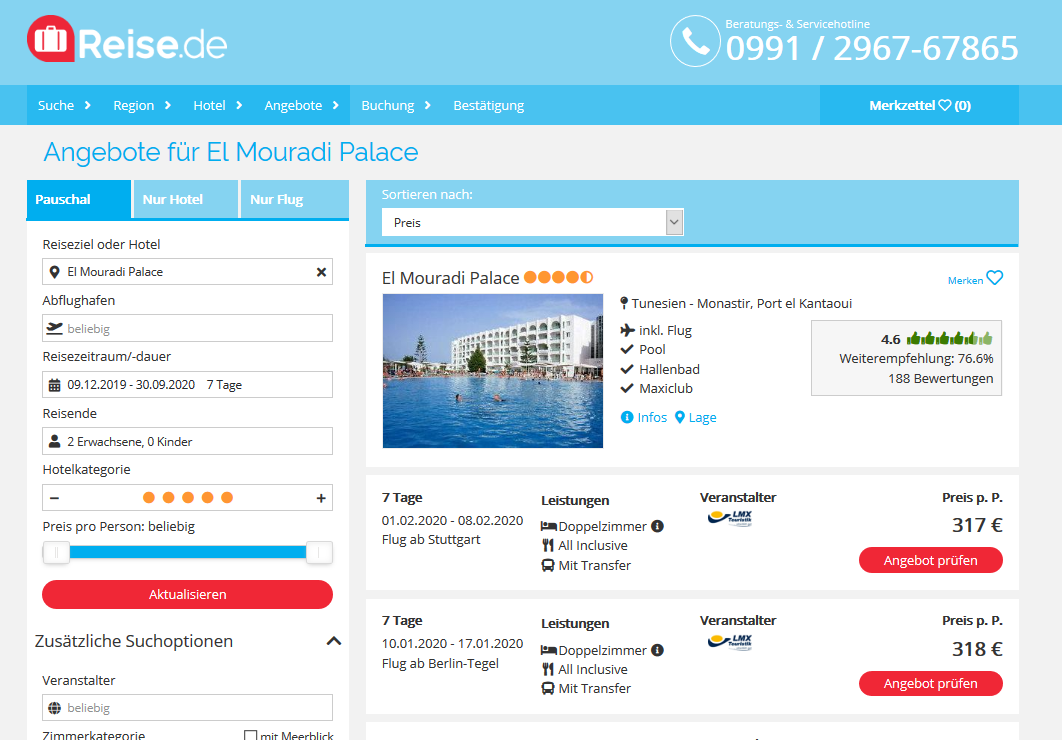The height and width of the screenshot is (740, 1062).
Task: Click the hotline number 0991 / 2967-67865
Action: pyautogui.click(x=872, y=48)
